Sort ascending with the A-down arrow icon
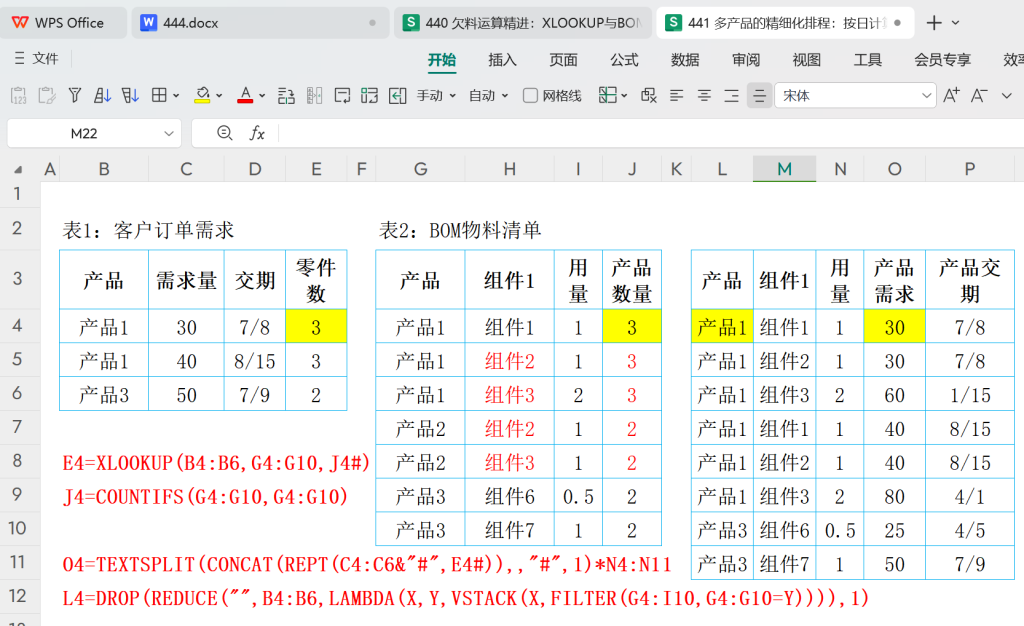1024x626 pixels. tap(103, 96)
